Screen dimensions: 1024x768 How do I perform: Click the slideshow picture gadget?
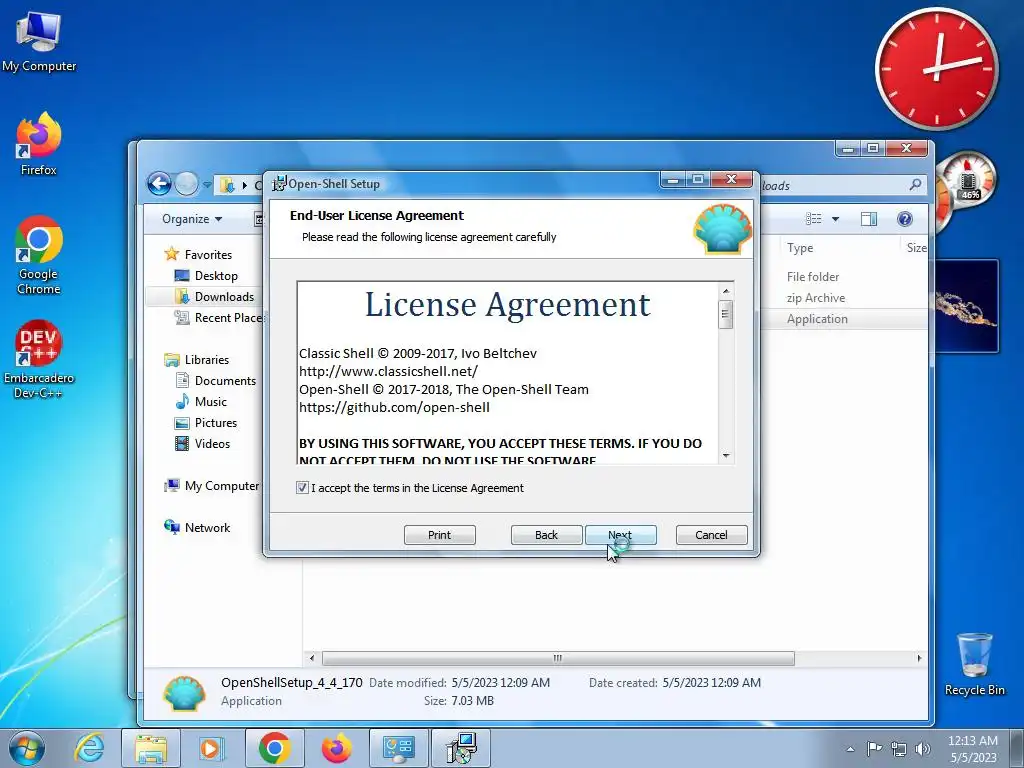click(966, 306)
